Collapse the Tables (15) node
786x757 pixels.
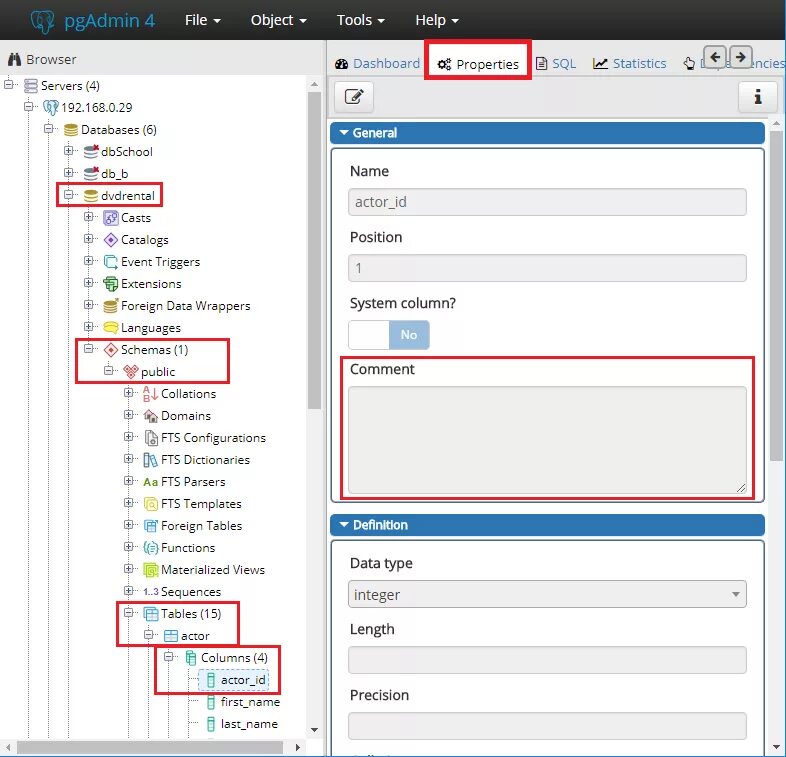coord(129,613)
